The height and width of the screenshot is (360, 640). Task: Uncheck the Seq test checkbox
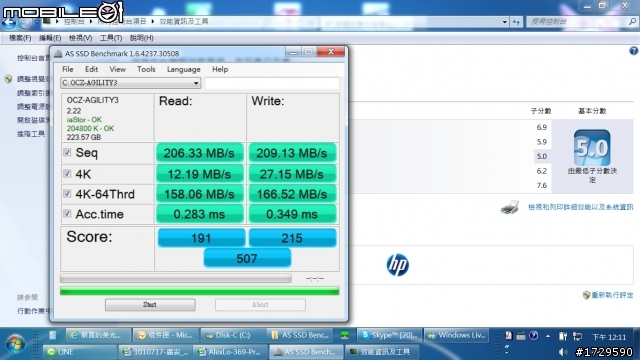pyautogui.click(x=67, y=153)
